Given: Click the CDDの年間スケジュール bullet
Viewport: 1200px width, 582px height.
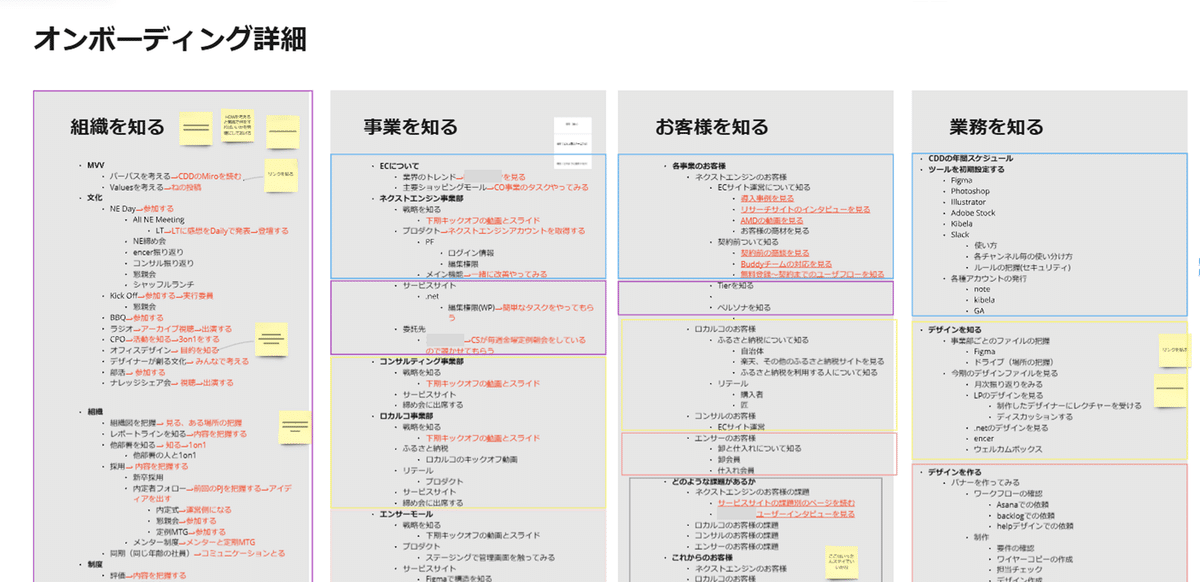Looking at the screenshot, I should [970, 158].
